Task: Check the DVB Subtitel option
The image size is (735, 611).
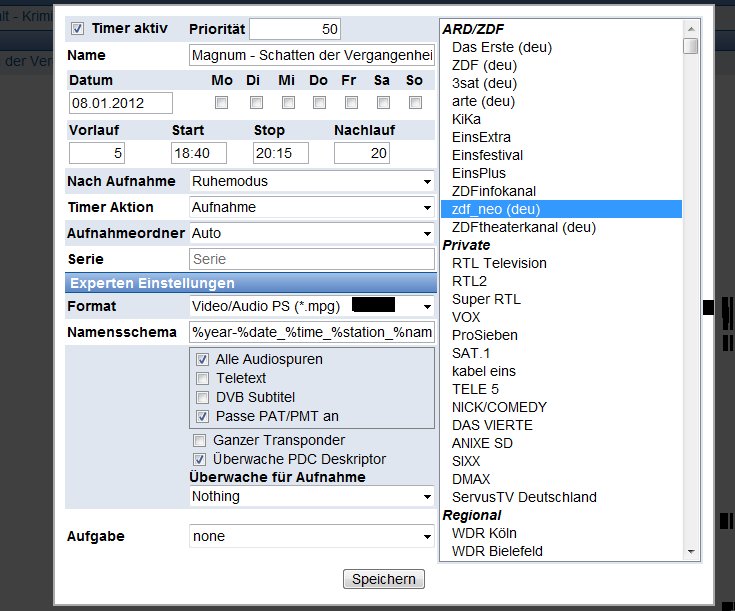Action: pos(202,397)
